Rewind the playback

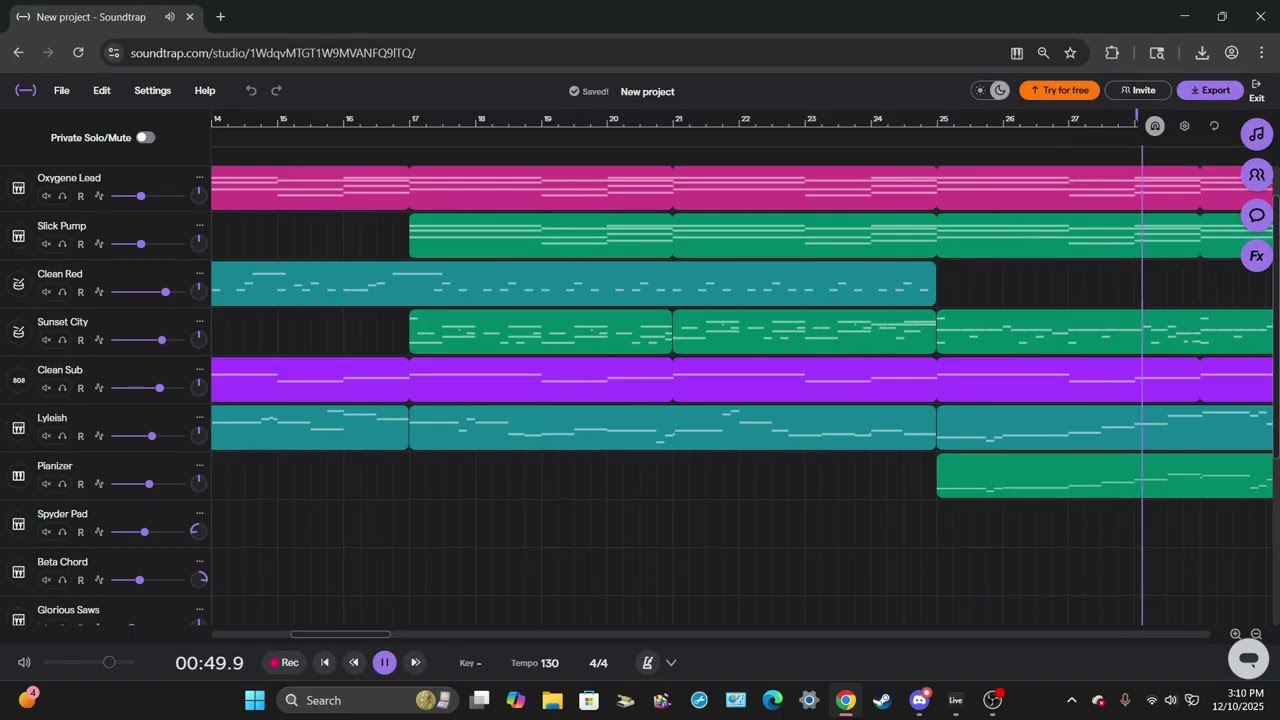[x=353, y=662]
